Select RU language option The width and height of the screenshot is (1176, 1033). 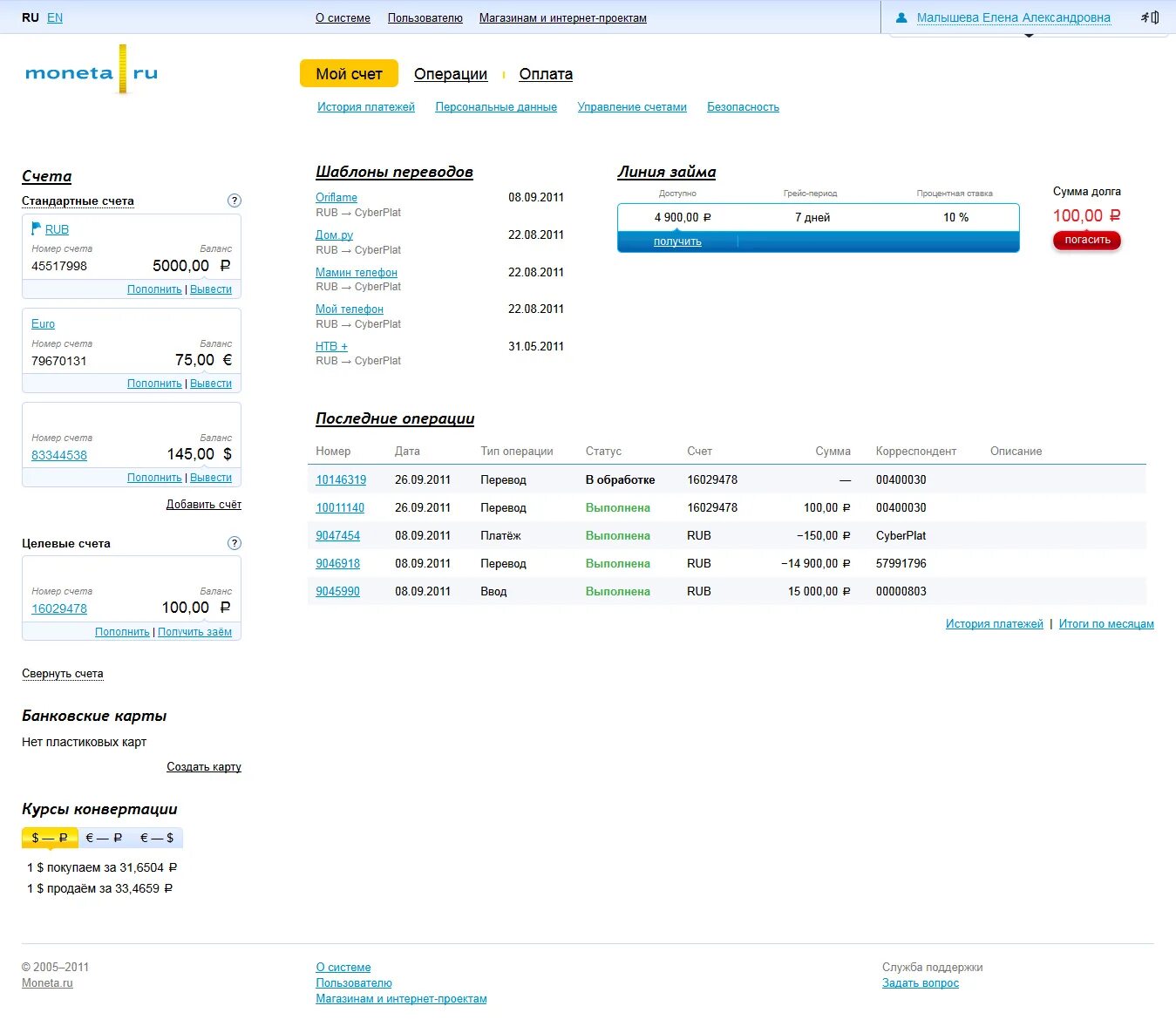click(31, 17)
